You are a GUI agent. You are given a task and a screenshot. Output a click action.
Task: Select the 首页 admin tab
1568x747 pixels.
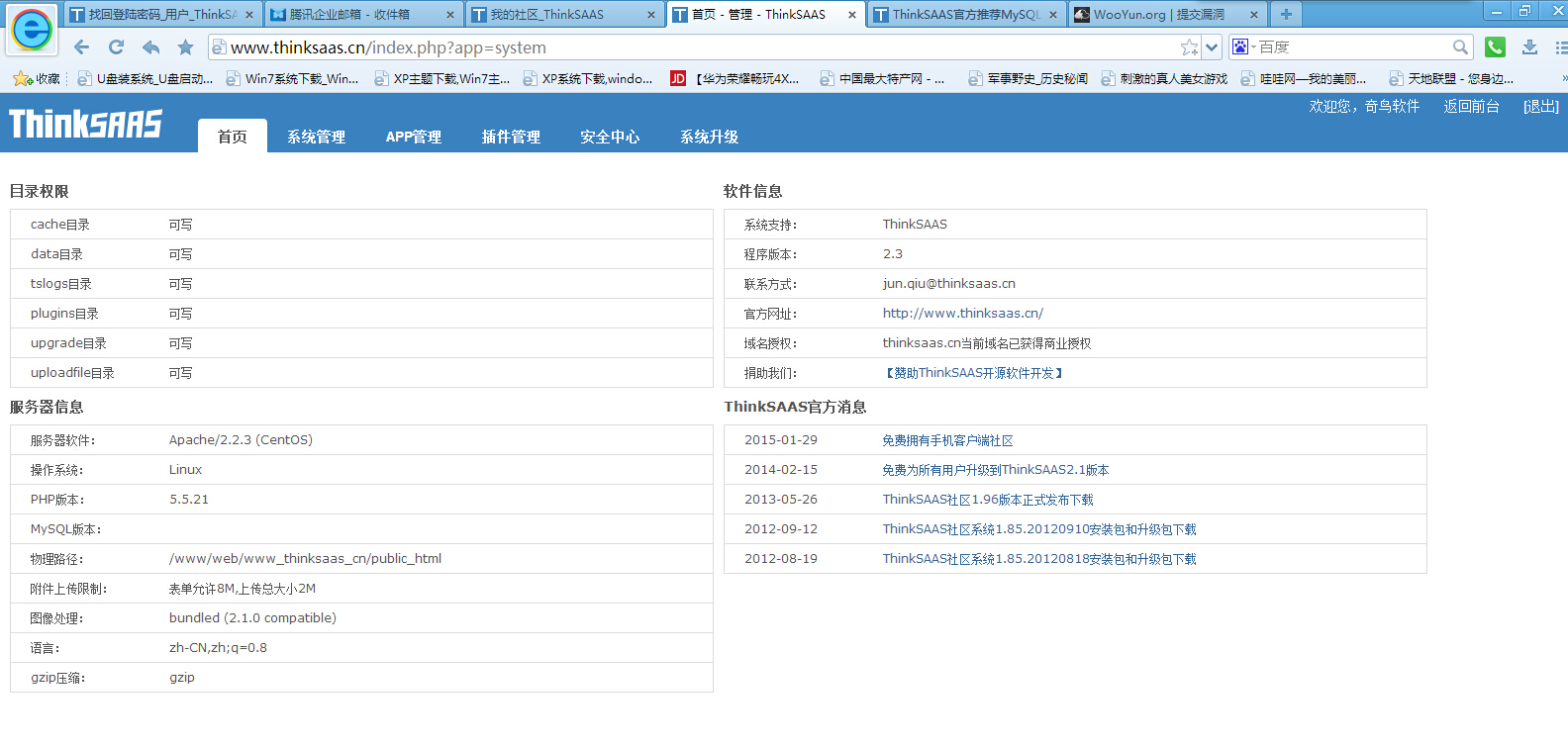point(233,136)
